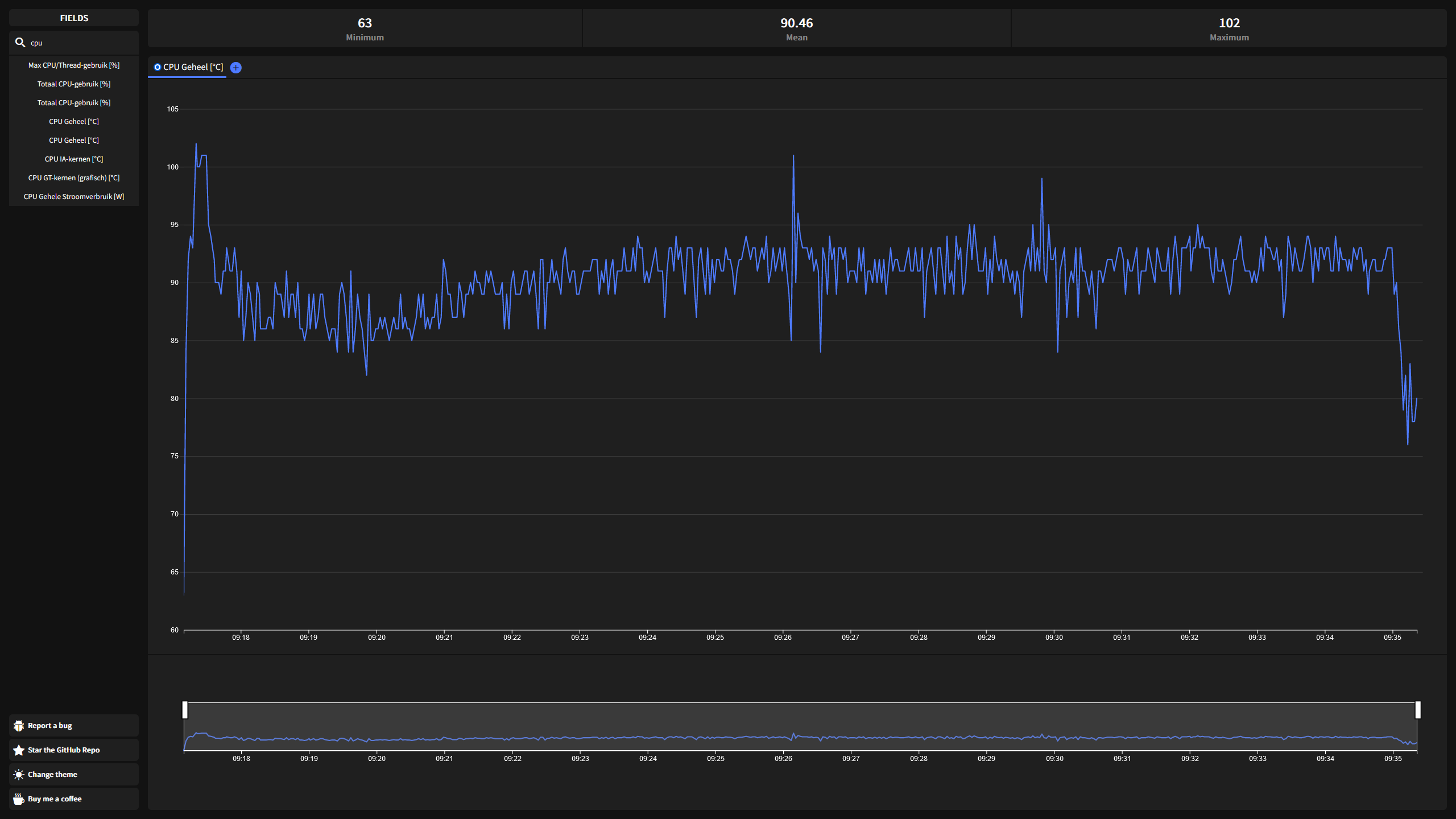Click the right range slider handle
This screenshot has height=819, width=1456.
(x=1418, y=710)
